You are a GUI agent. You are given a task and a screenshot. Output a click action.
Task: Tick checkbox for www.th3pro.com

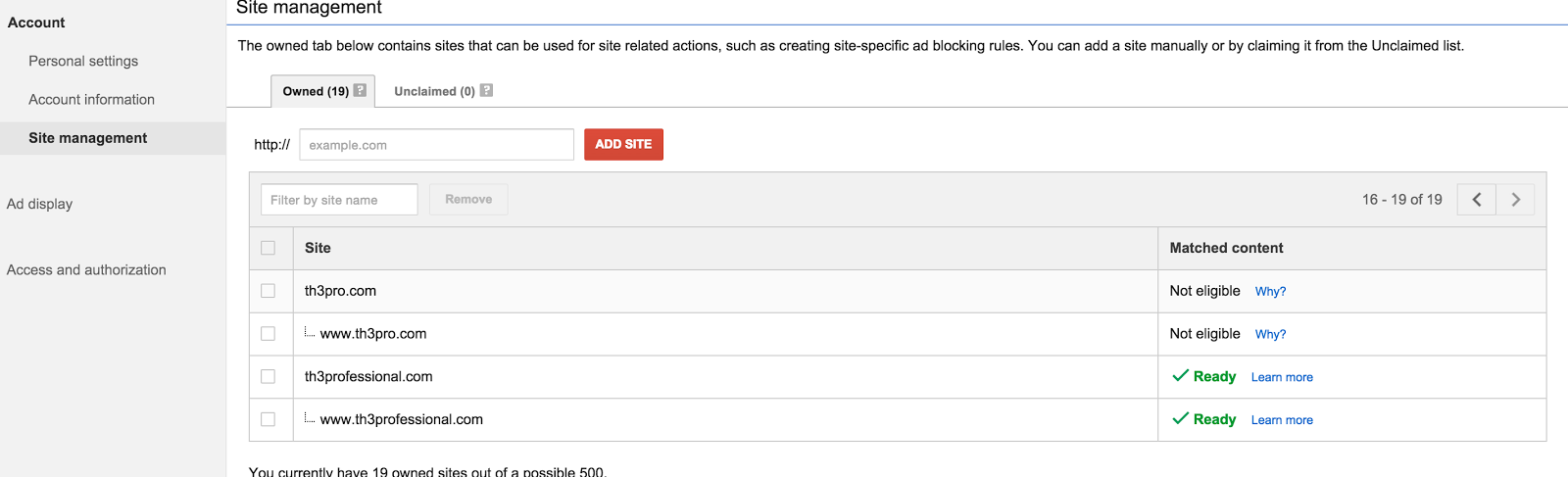point(269,334)
